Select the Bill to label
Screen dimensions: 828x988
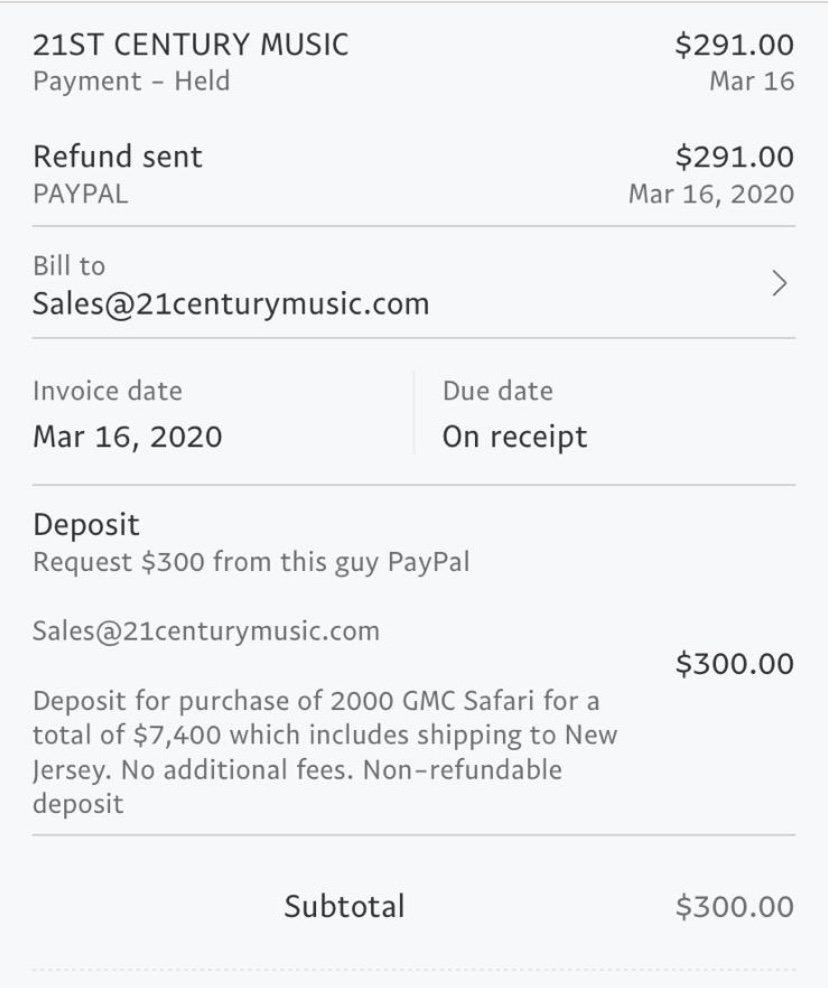[69, 266]
